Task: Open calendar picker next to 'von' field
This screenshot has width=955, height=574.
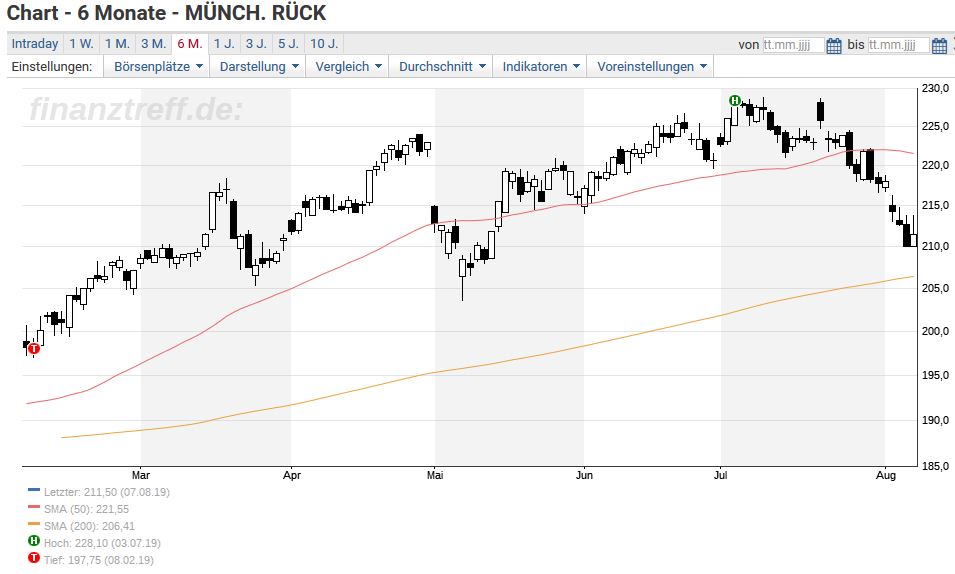Action: [x=834, y=45]
